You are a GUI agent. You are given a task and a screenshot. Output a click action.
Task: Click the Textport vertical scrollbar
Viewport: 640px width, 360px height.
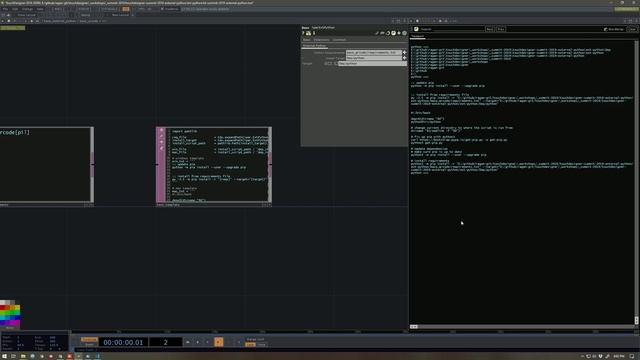636,182
